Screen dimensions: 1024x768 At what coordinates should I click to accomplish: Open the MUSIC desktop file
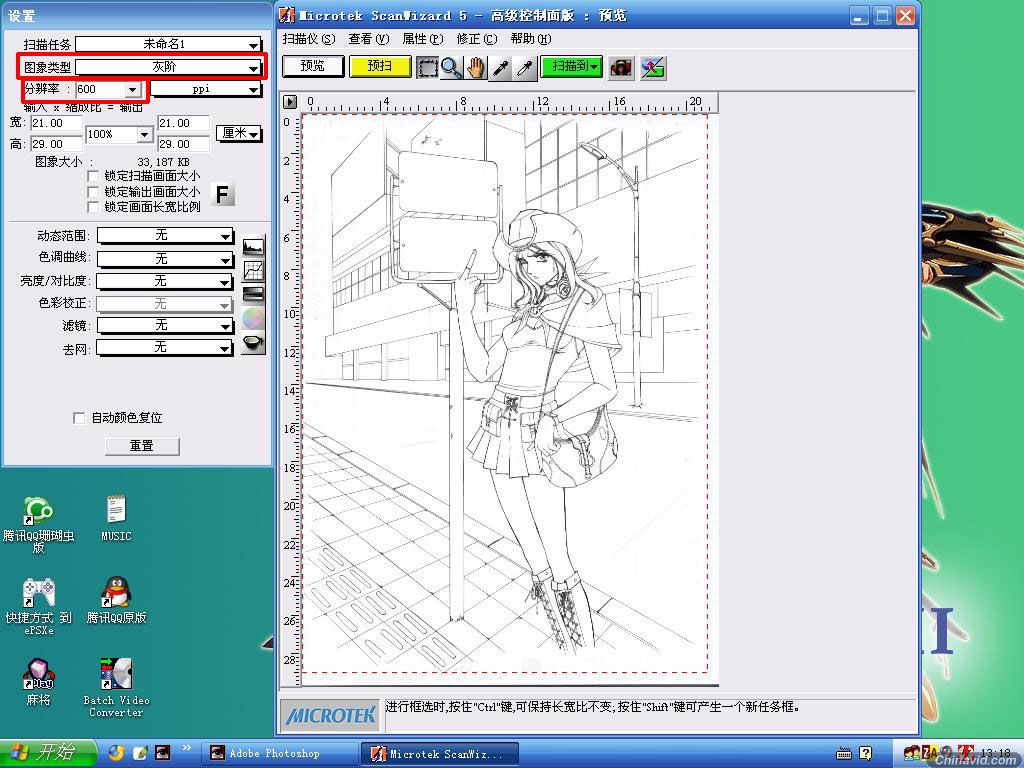116,519
